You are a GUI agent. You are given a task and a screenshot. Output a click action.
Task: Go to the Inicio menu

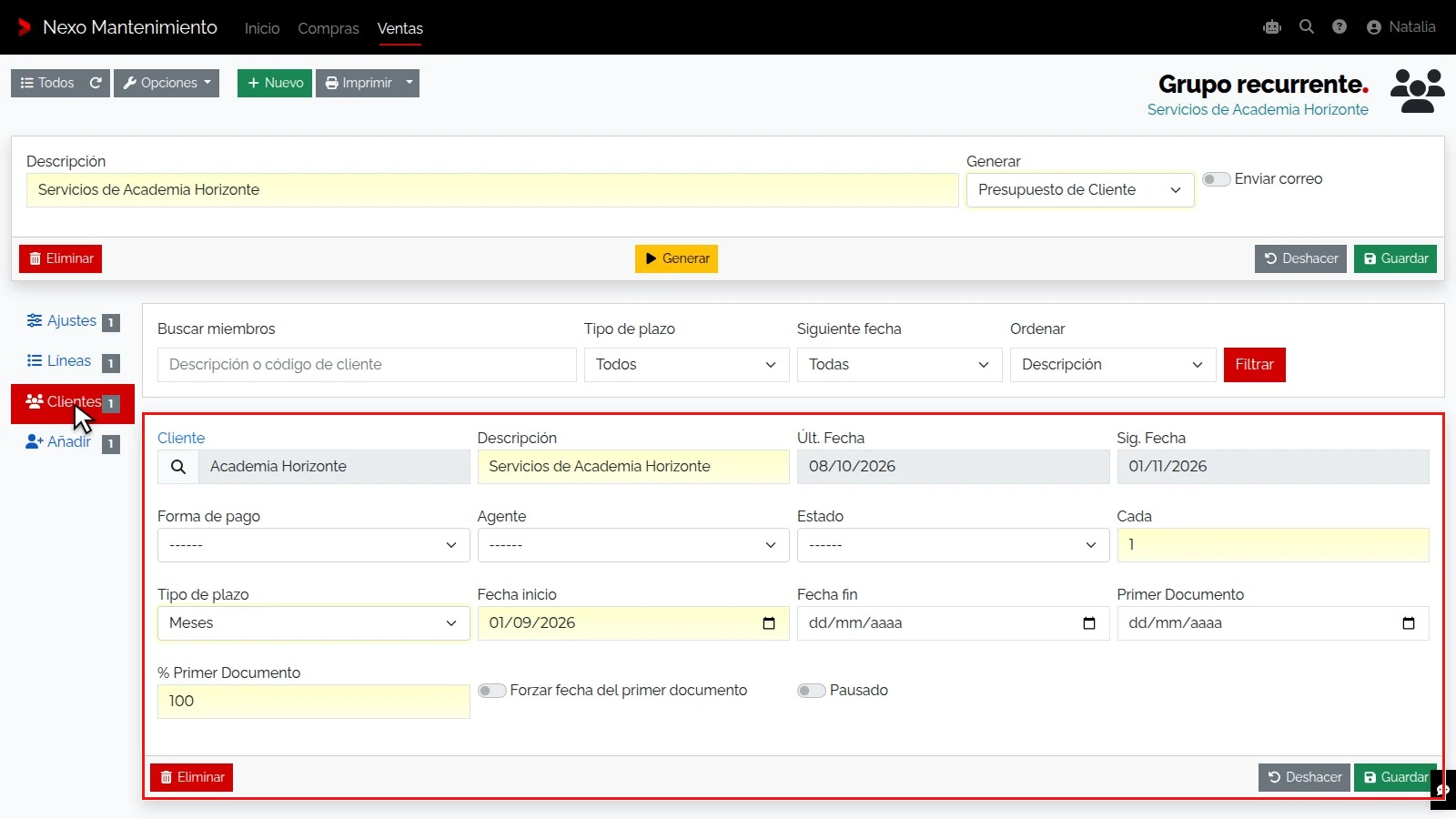point(262,28)
